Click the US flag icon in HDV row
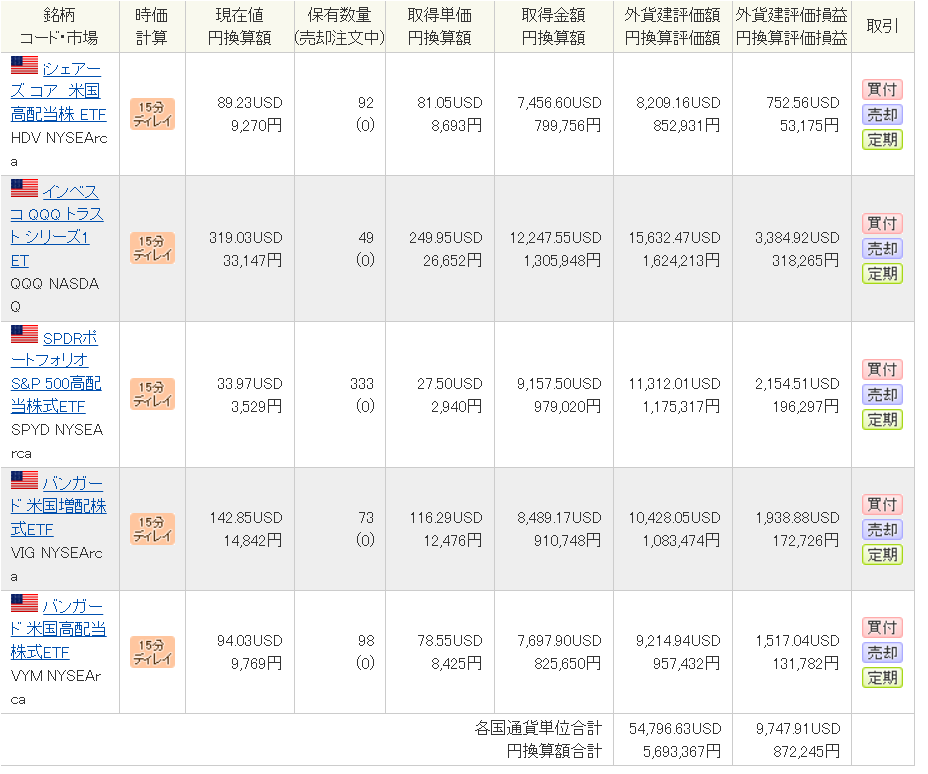Viewport: 928px width, 774px height. coord(24,66)
